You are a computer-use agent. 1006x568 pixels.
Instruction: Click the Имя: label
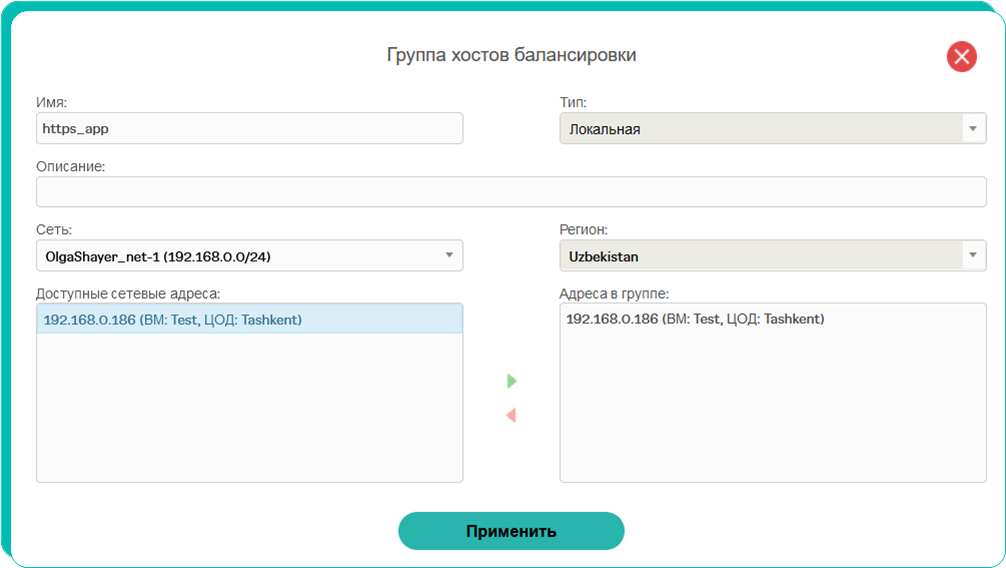[51, 102]
